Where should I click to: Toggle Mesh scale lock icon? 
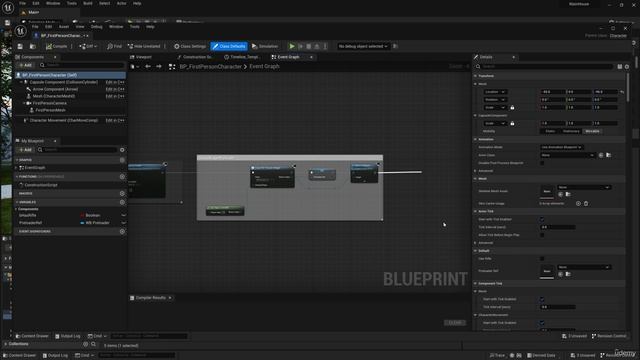512,108
